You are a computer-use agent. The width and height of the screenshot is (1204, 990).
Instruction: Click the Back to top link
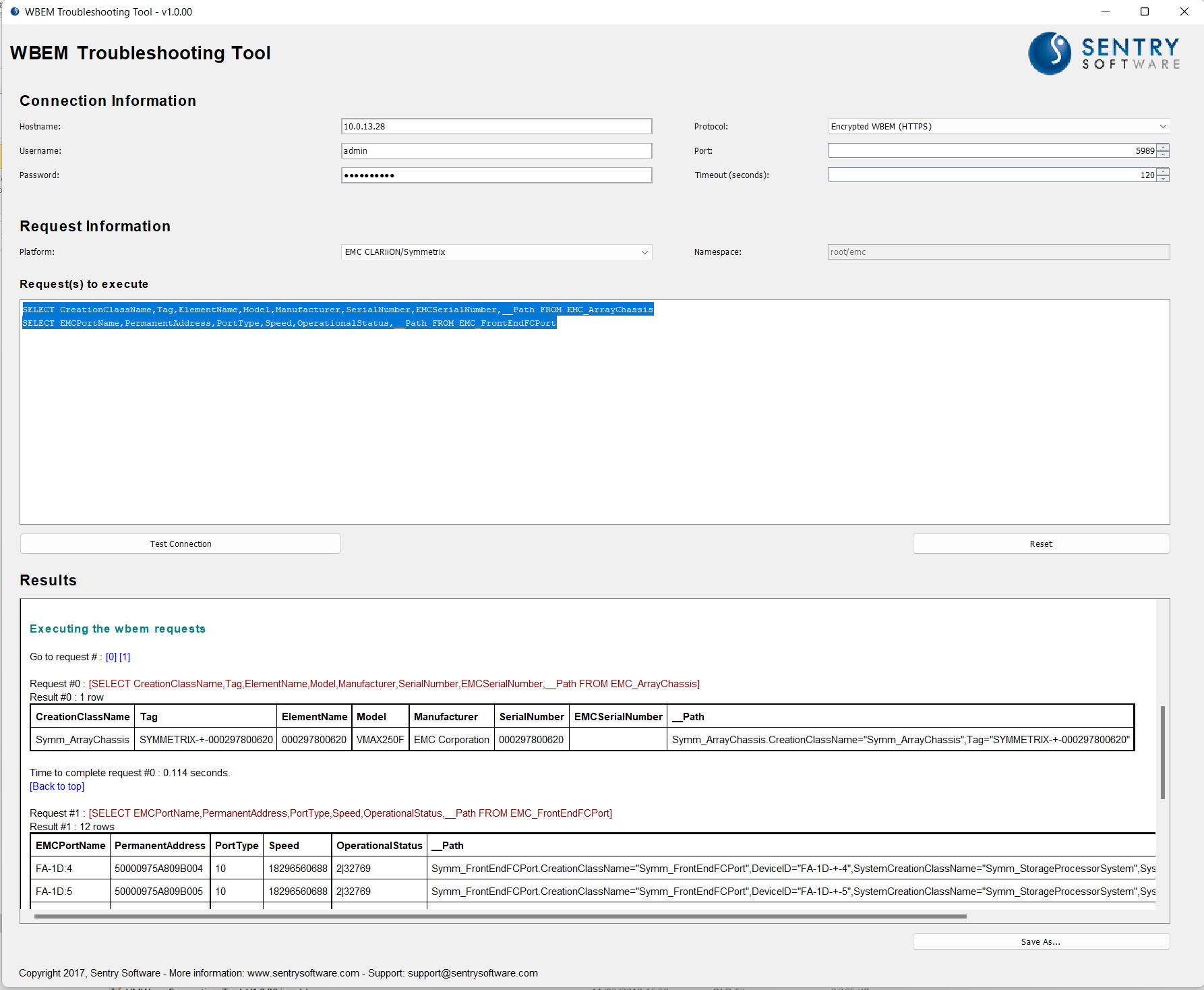pyautogui.click(x=57, y=786)
